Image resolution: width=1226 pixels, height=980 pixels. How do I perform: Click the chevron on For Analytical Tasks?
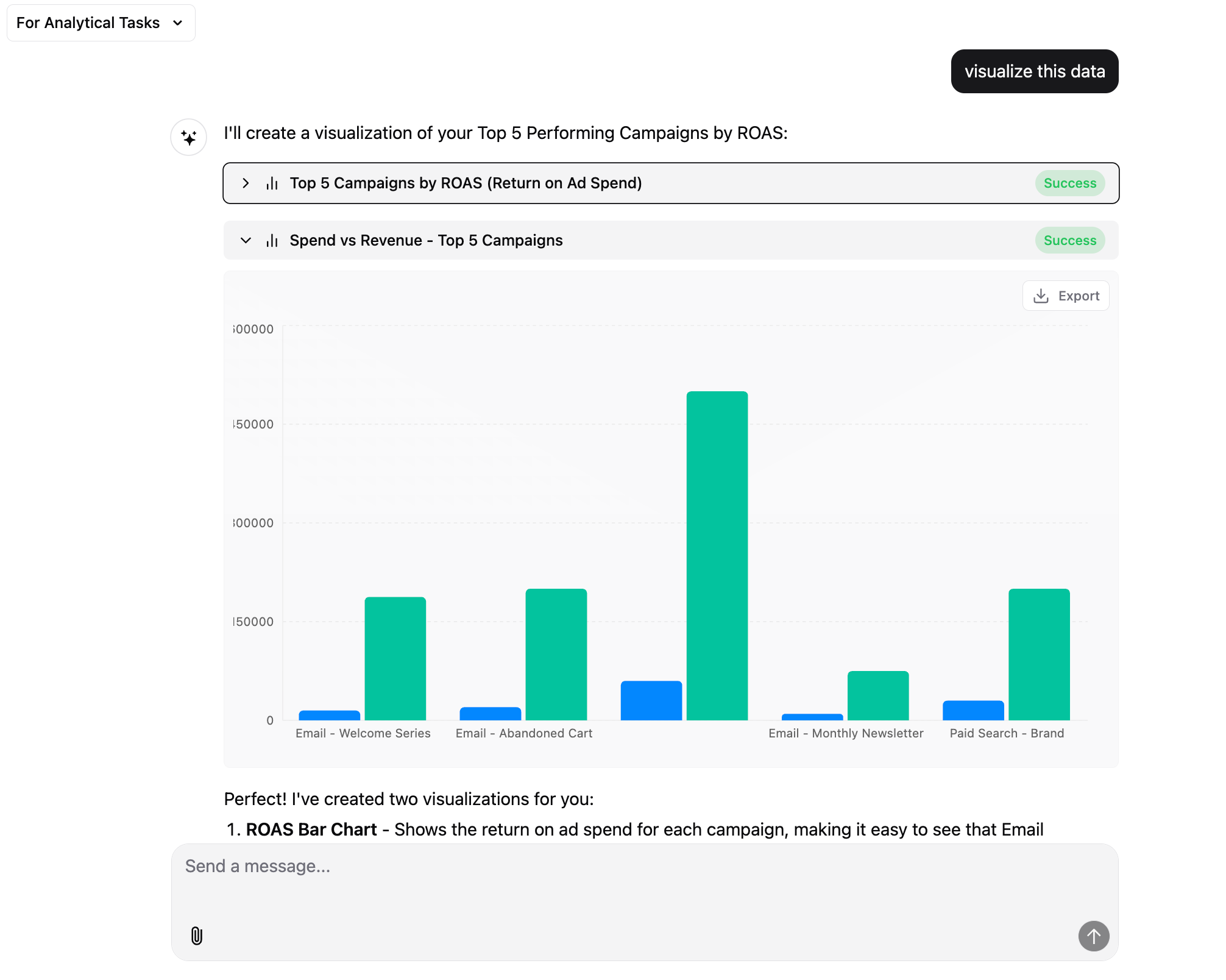point(177,23)
